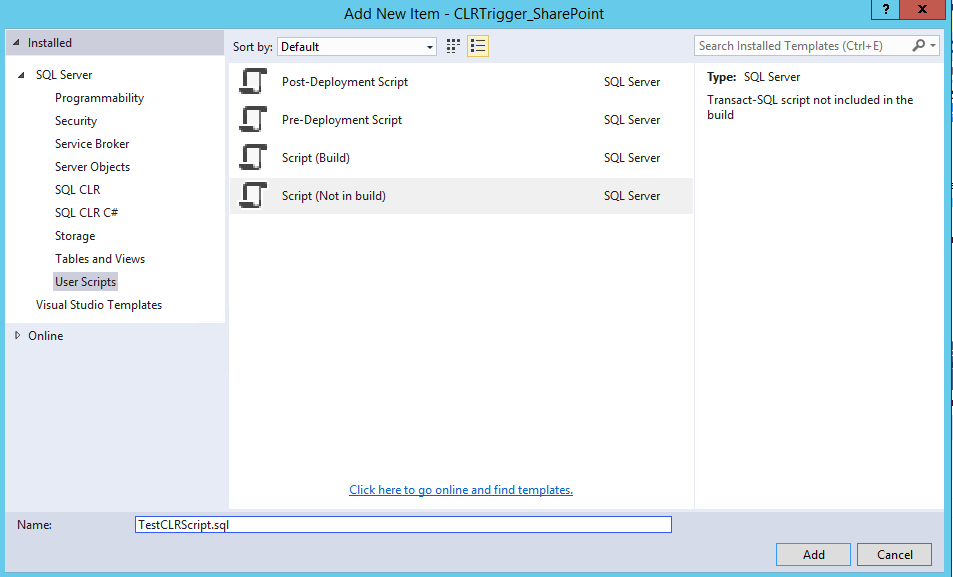Click the Script (Build) template icon
Screen dimensions: 953x577
point(253,157)
